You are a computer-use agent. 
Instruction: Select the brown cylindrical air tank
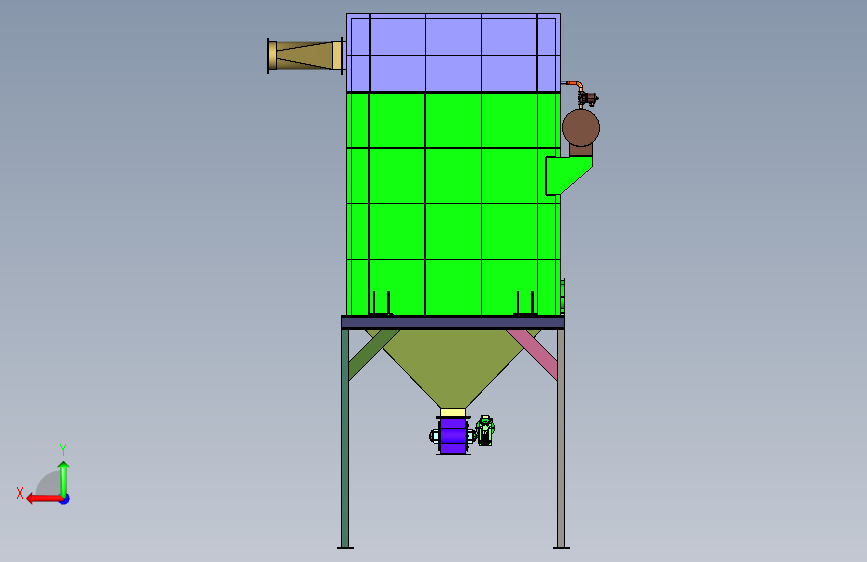tap(581, 128)
